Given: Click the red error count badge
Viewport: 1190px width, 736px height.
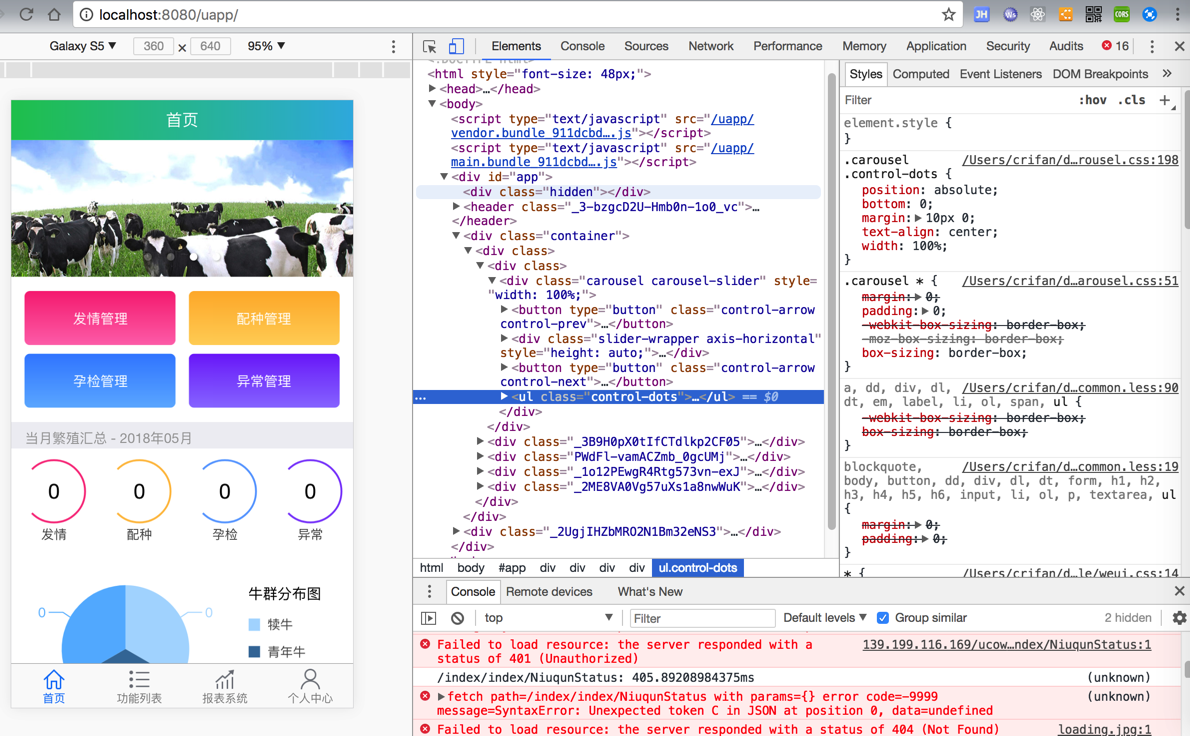Looking at the screenshot, I should pos(1115,46).
